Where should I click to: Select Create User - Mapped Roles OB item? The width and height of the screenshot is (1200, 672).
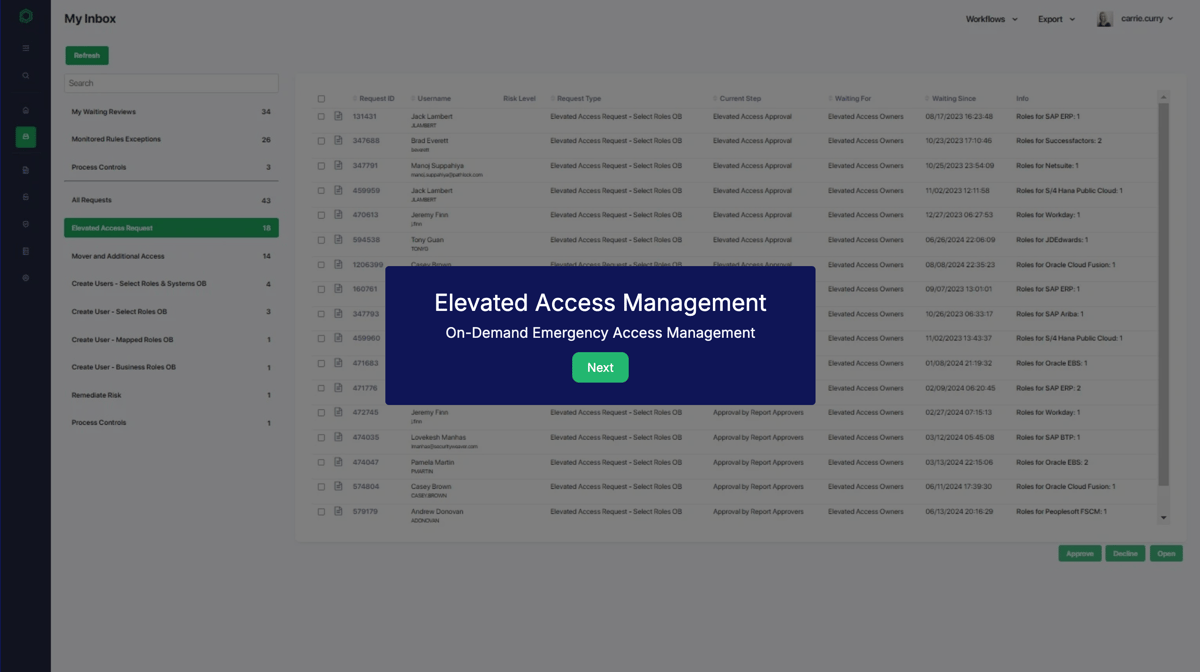coord(171,339)
